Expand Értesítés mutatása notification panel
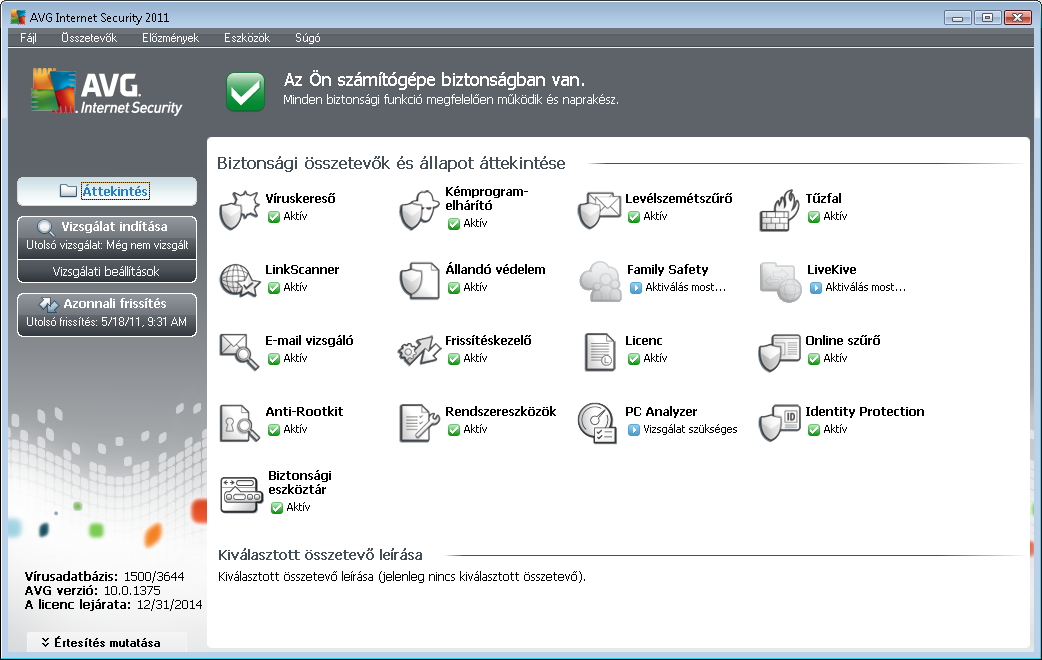 tap(107, 643)
